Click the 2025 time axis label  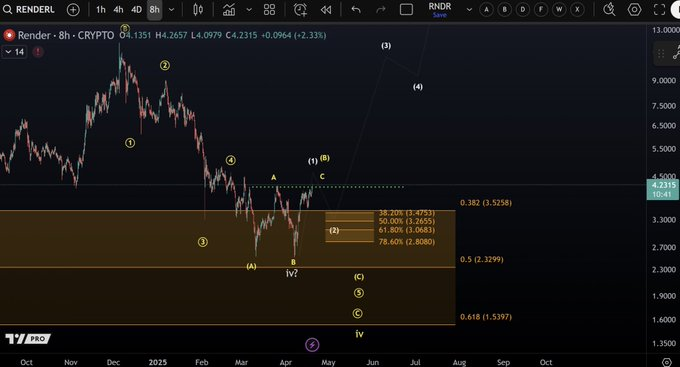coord(157,362)
